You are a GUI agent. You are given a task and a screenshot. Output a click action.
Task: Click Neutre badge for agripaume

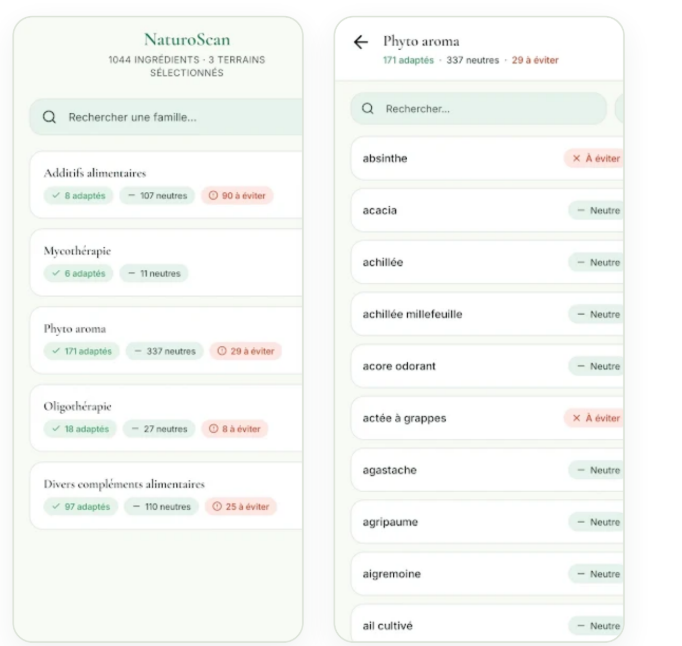596,522
